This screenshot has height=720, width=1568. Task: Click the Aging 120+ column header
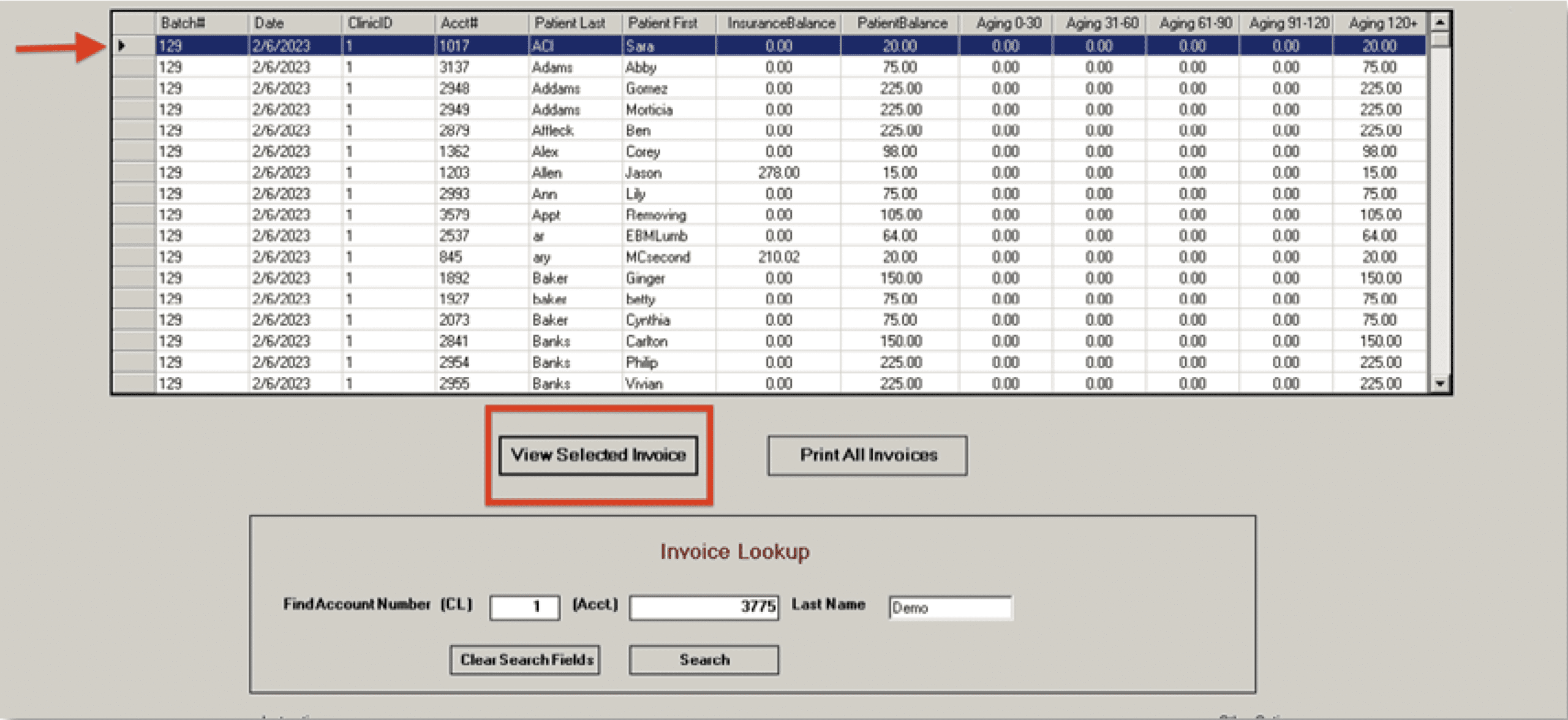[x=1382, y=23]
